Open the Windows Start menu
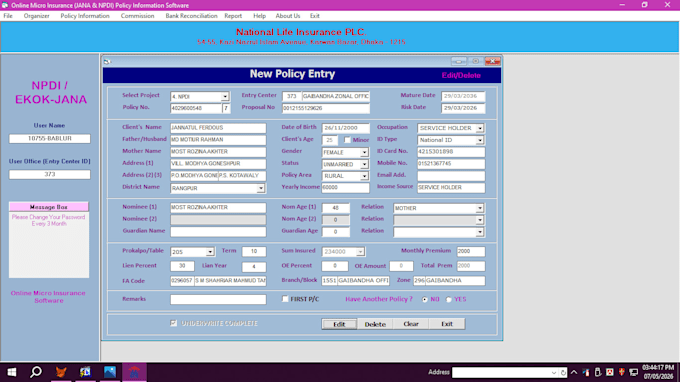This screenshot has width=680, height=382. click(x=12, y=372)
